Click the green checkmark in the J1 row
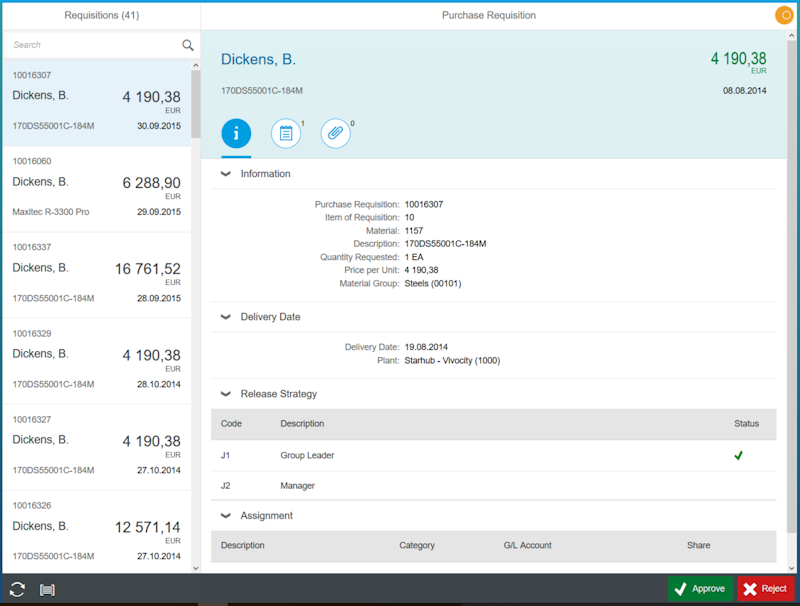This screenshot has width=800, height=606. [x=738, y=454]
